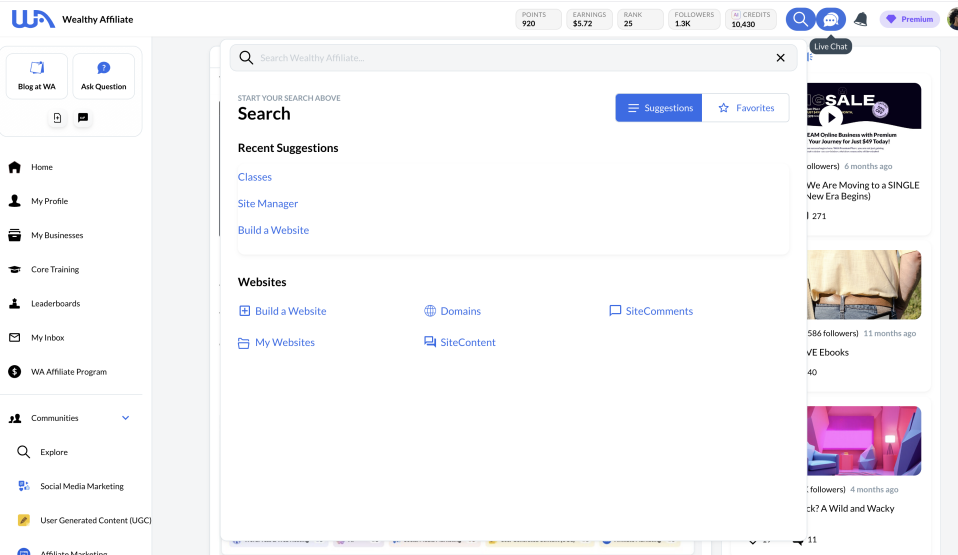Open Build a Website under Websites
Screen dimensions: 958x555
tap(290, 311)
